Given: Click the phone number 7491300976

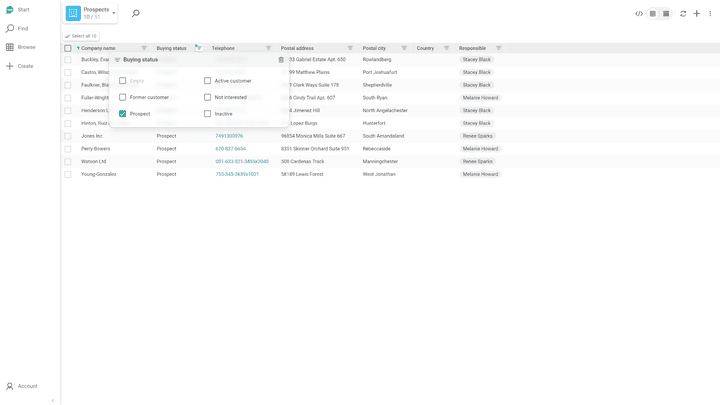Looking at the screenshot, I should click(x=229, y=136).
